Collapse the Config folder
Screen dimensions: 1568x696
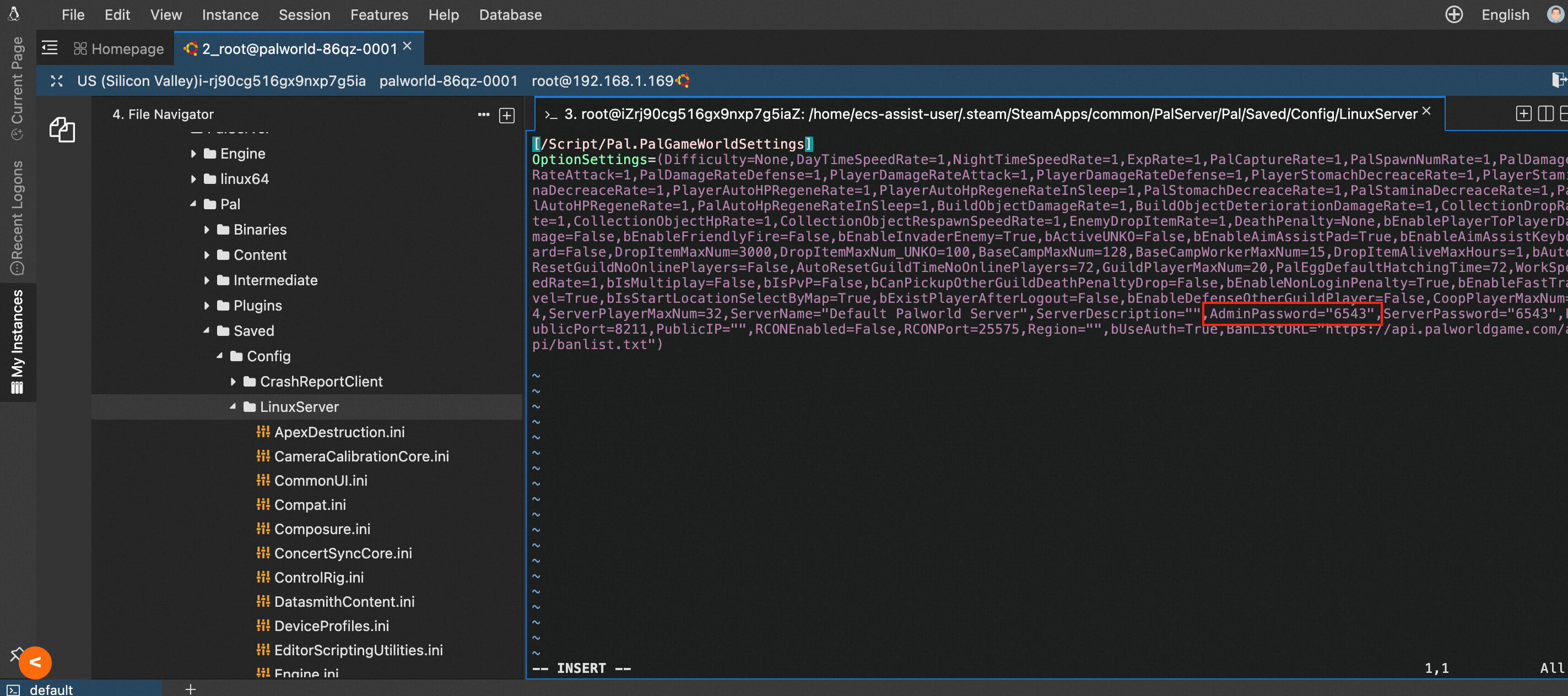(220, 356)
